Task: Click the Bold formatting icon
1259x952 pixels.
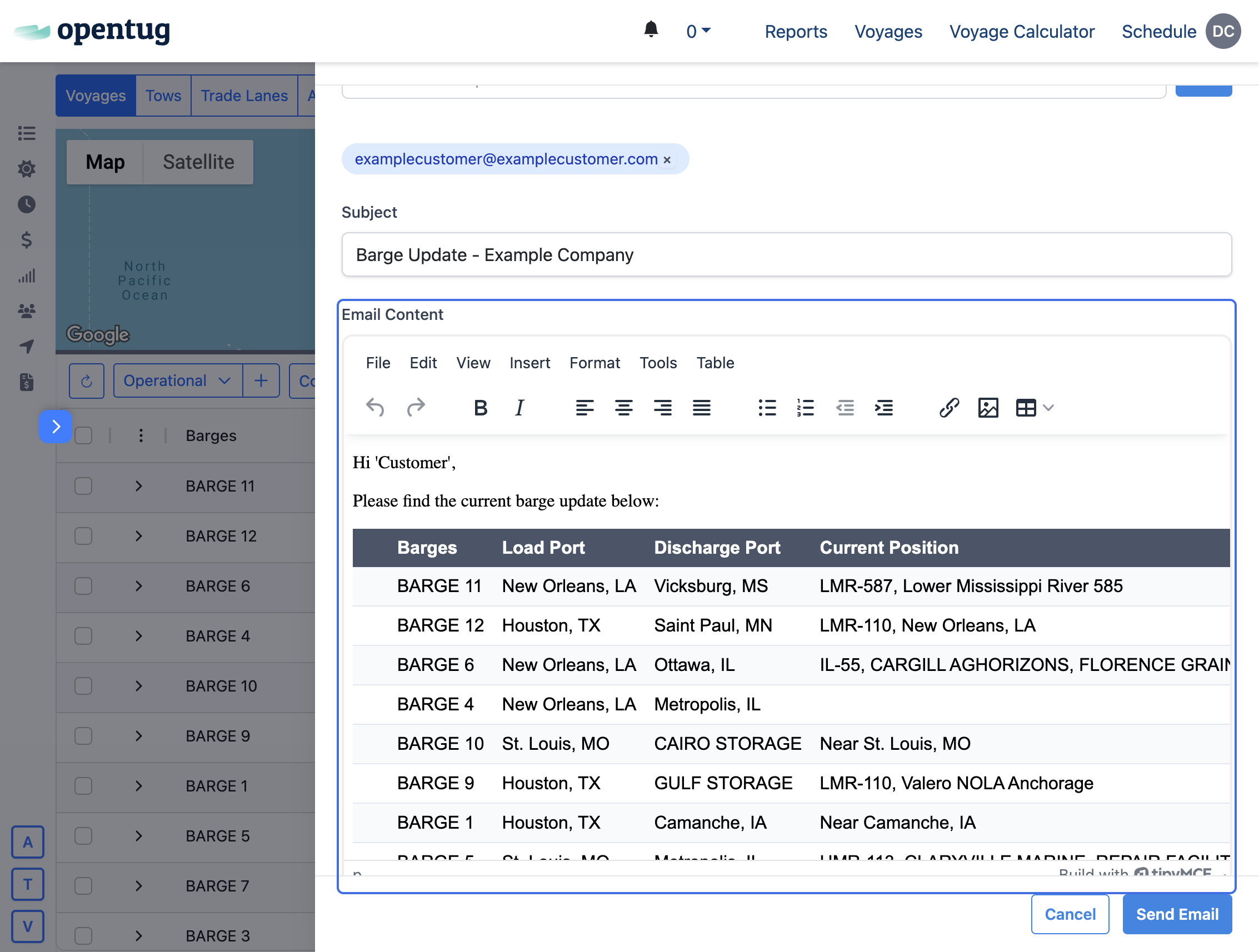Action: pos(481,408)
